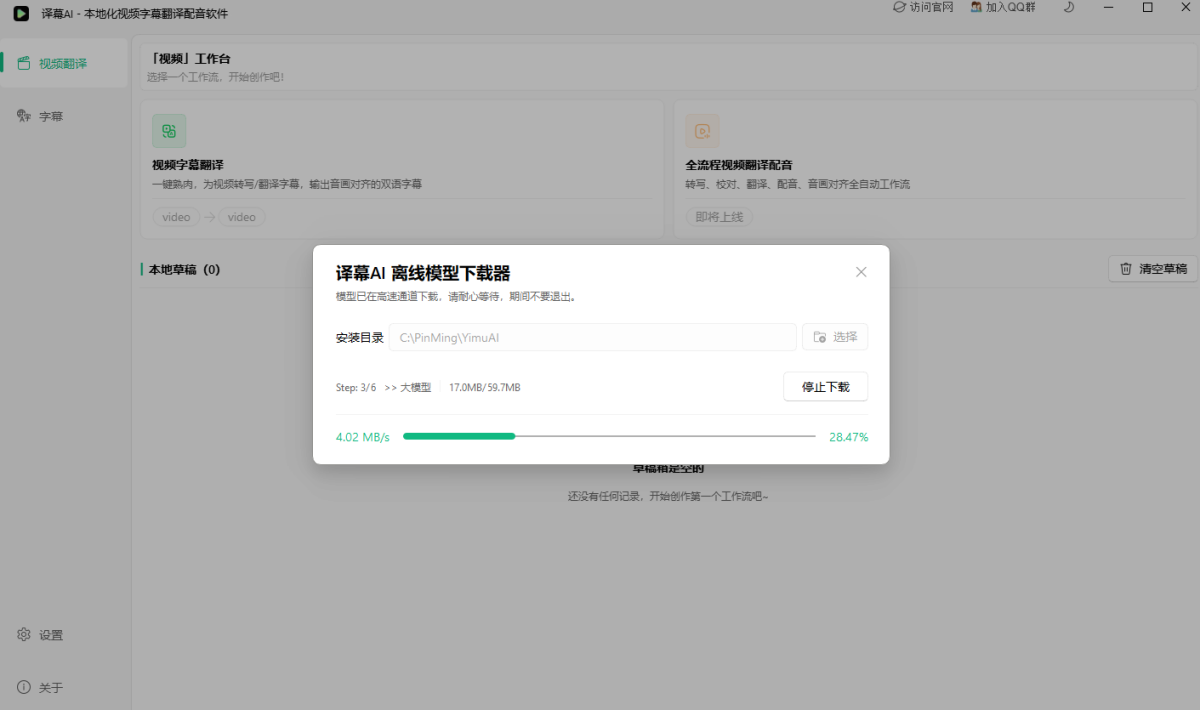The width and height of the screenshot is (1200, 710).
Task: Click the green download progress bar
Action: click(x=609, y=436)
